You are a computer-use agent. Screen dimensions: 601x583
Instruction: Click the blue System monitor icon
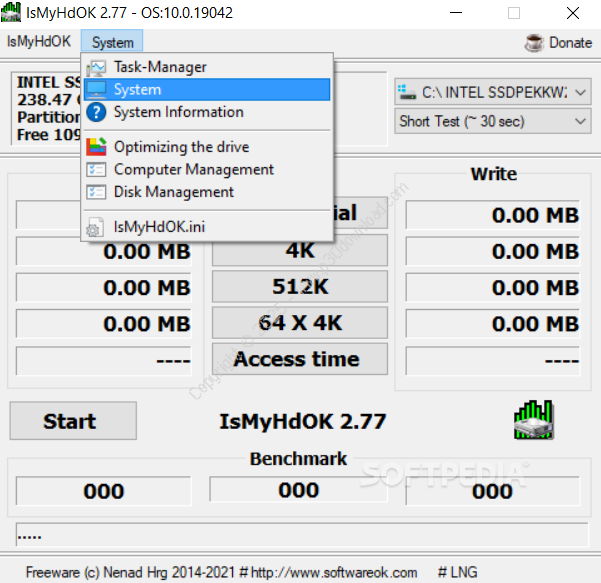(96, 90)
